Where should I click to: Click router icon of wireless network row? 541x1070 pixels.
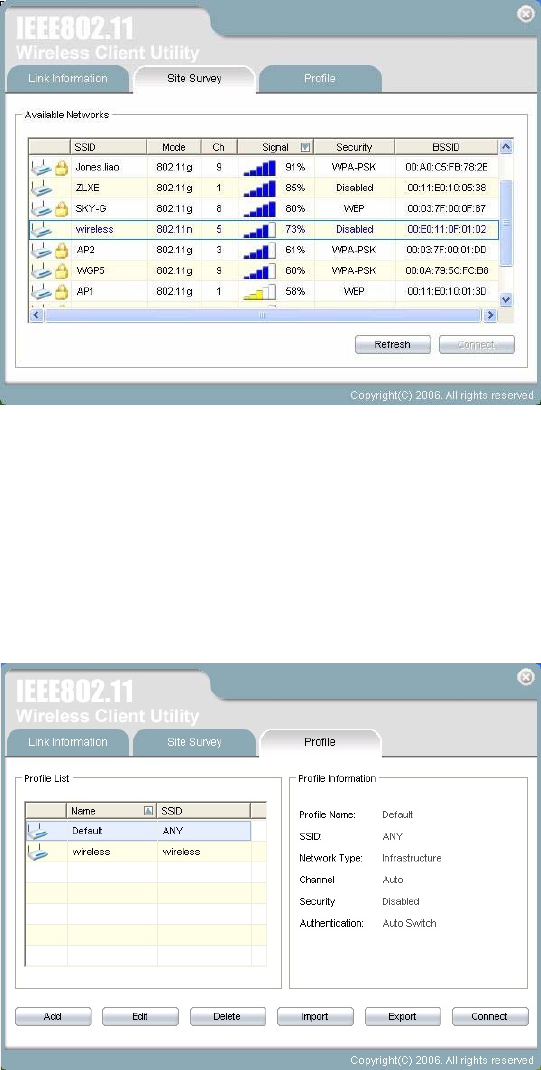pos(42,229)
